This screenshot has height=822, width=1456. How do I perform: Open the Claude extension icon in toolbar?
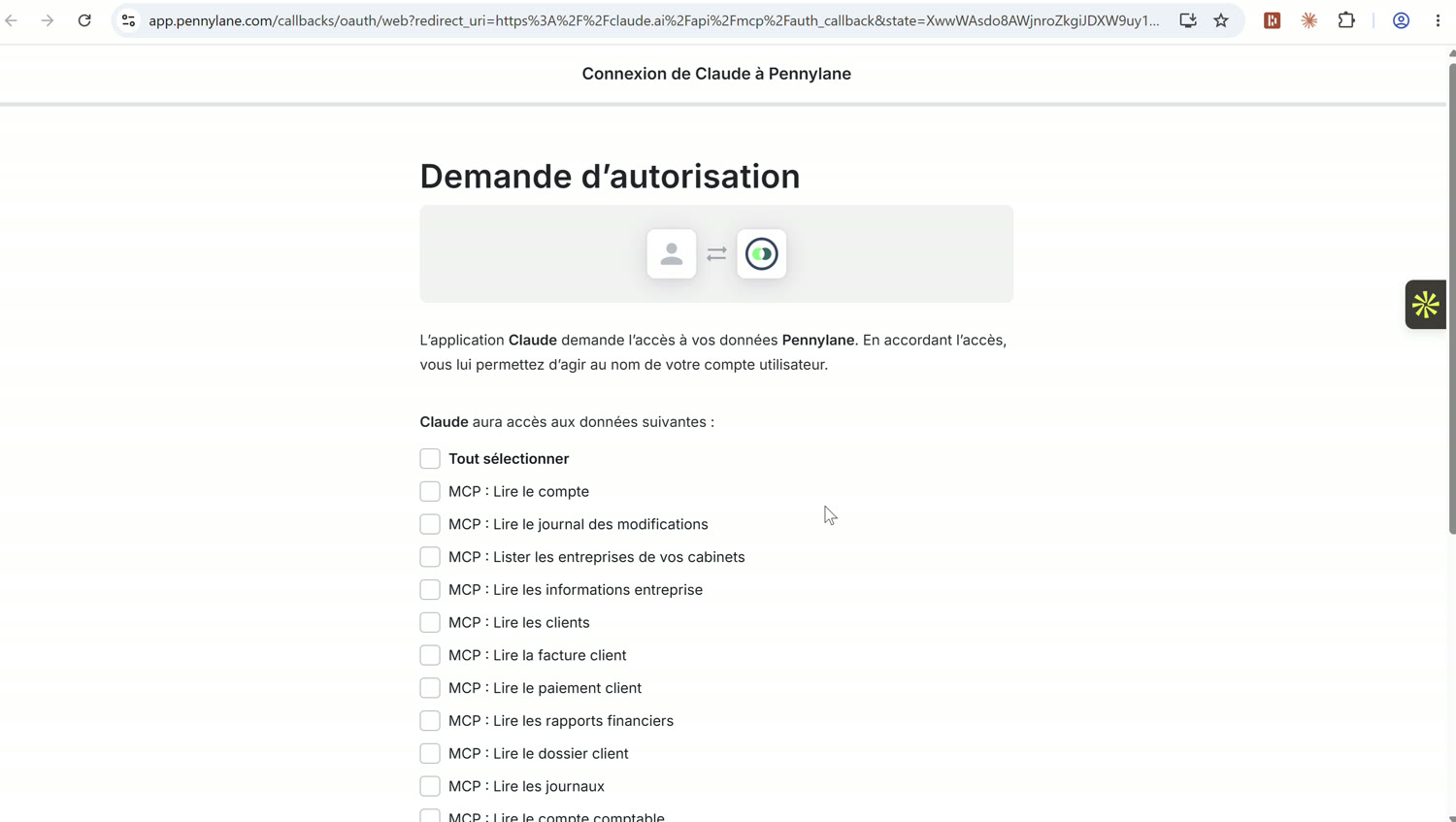(x=1309, y=20)
